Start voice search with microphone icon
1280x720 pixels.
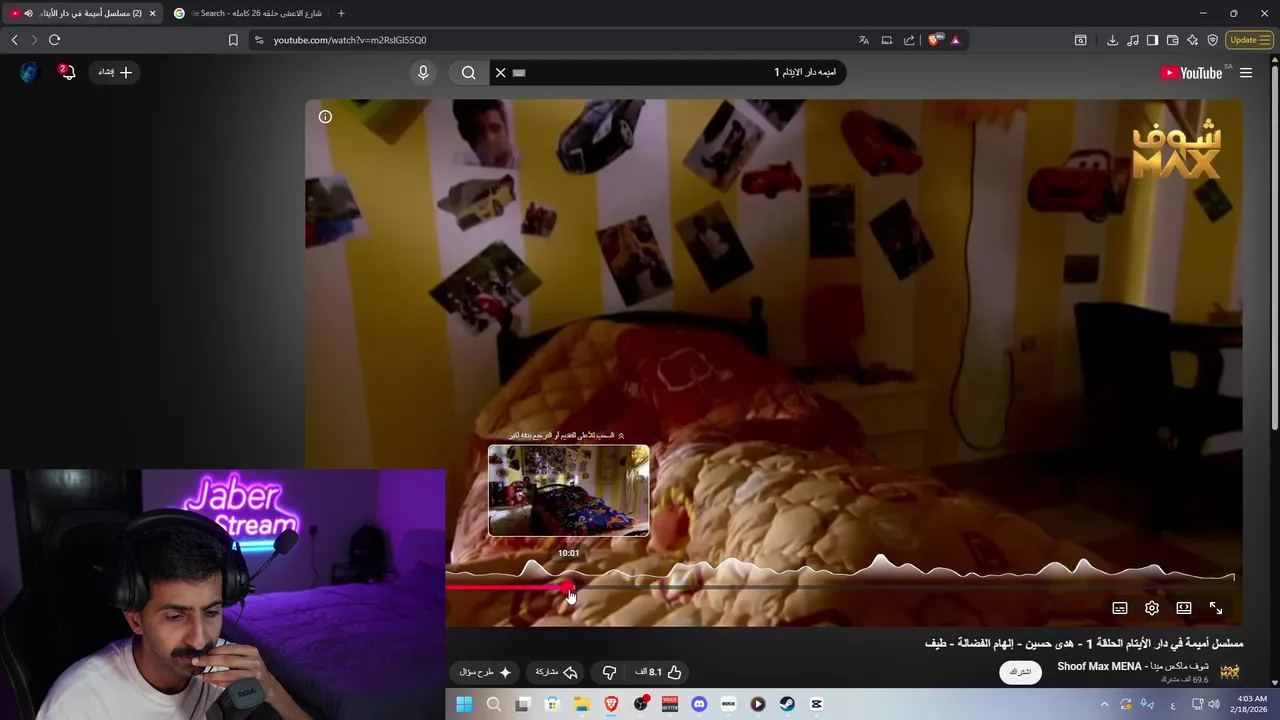(423, 72)
